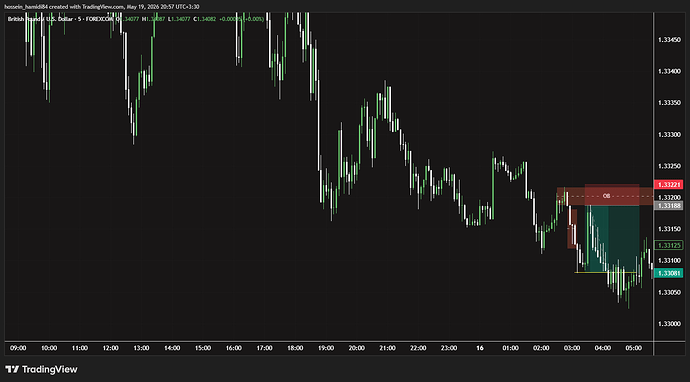This screenshot has height=382, width=690.
Task: Click the 18:00 time axis label
Action: 295,348
